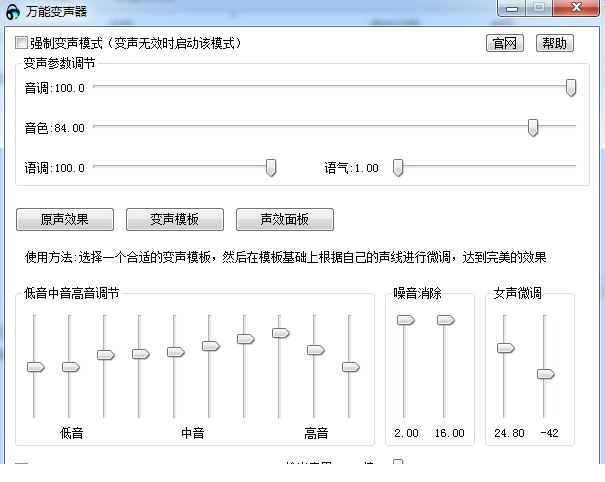This screenshot has width=605, height=482.
Task: Click the 噪音消除 group title
Action: click(x=417, y=293)
